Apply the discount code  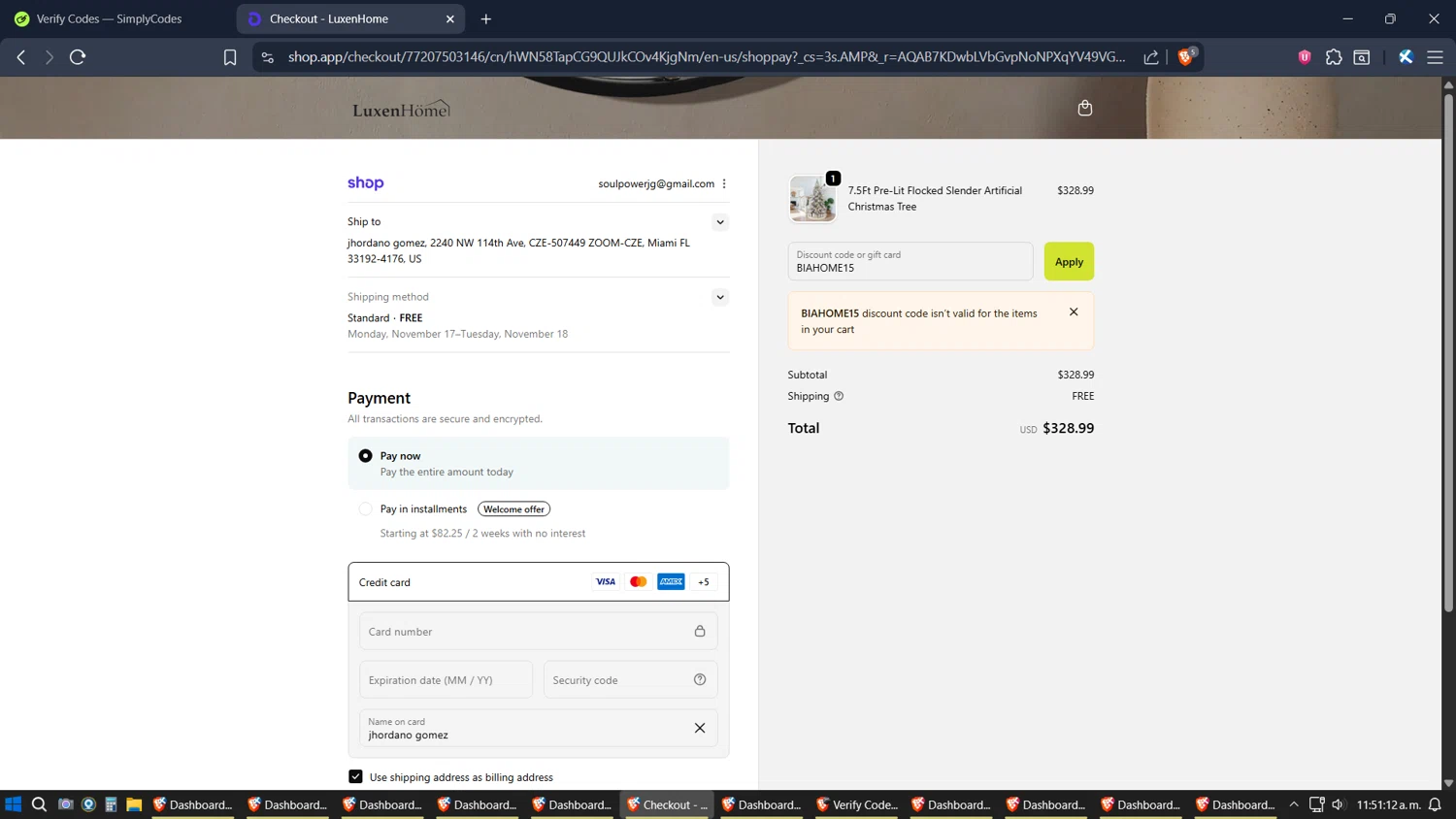click(x=1069, y=262)
